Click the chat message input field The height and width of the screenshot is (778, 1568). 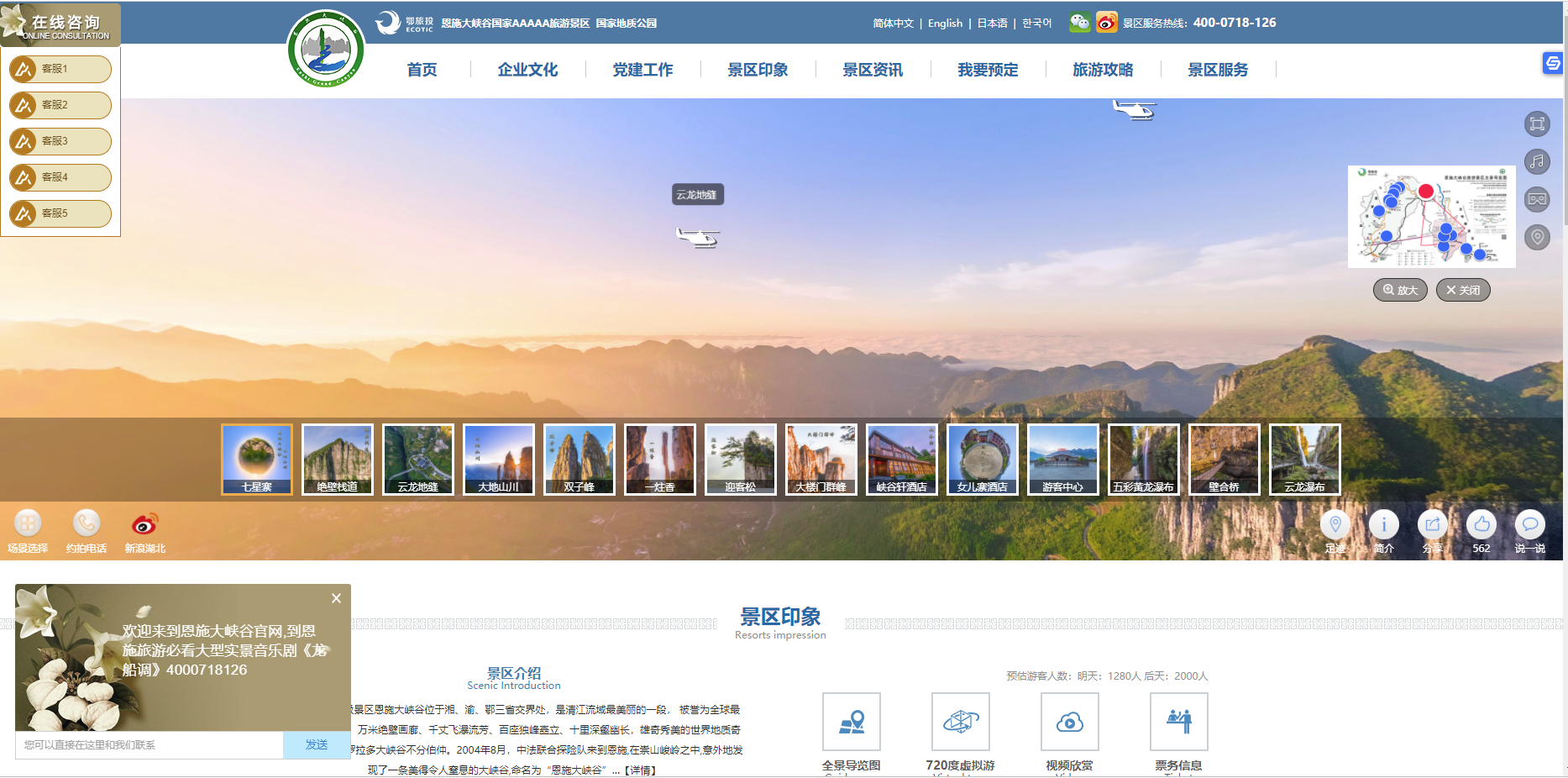coord(149,745)
